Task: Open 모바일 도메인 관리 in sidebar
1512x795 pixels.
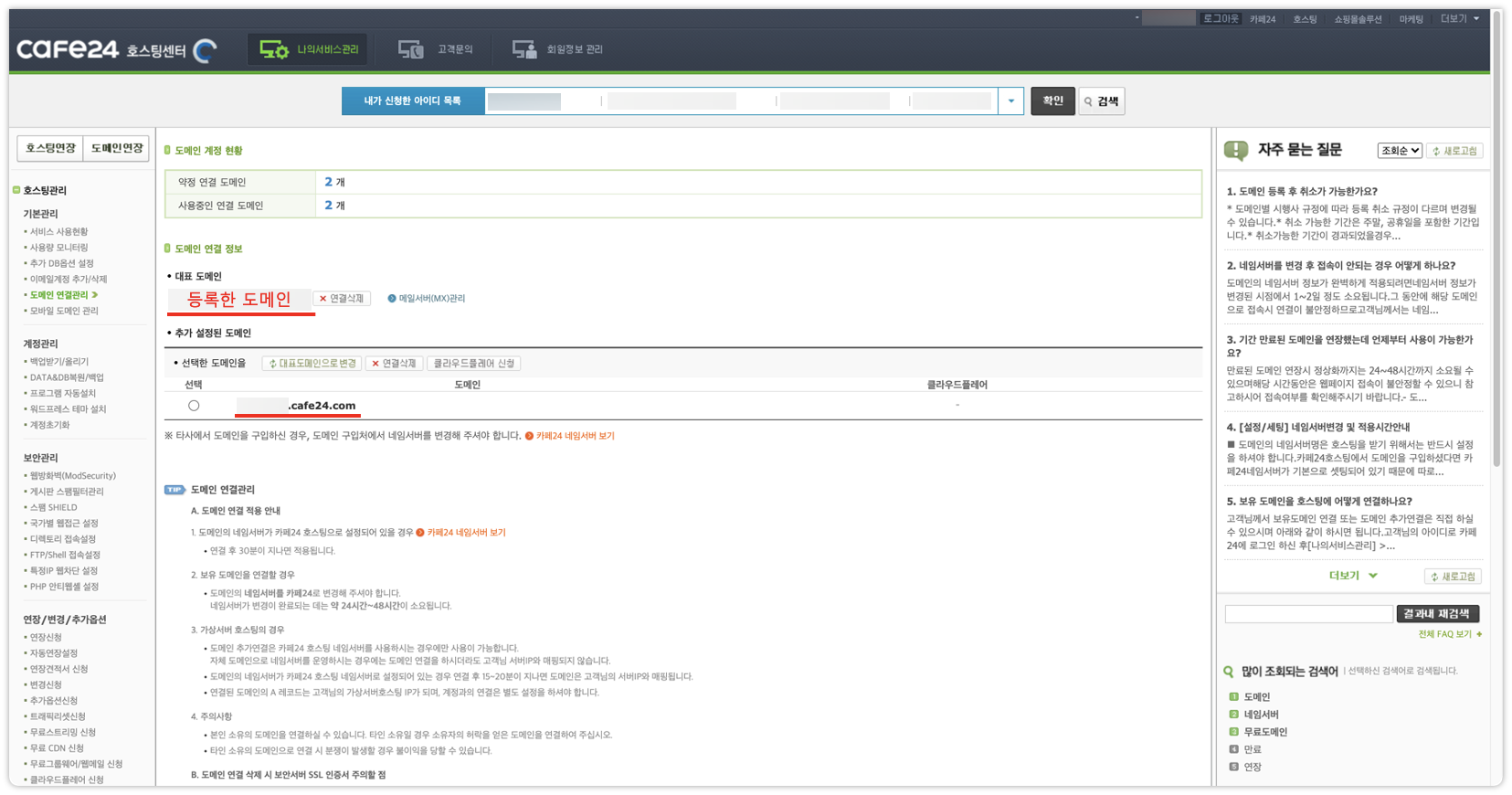Action: tap(64, 311)
